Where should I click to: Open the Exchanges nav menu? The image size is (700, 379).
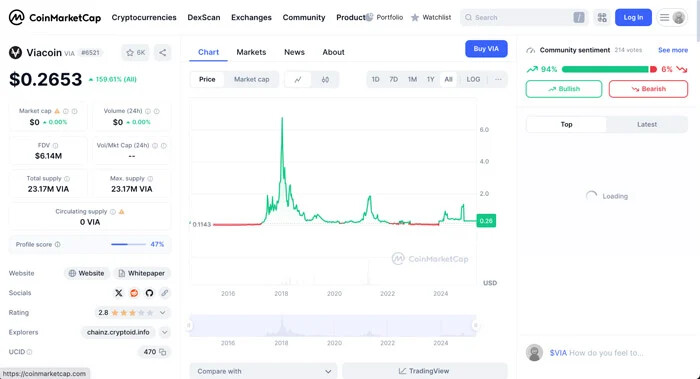[251, 17]
